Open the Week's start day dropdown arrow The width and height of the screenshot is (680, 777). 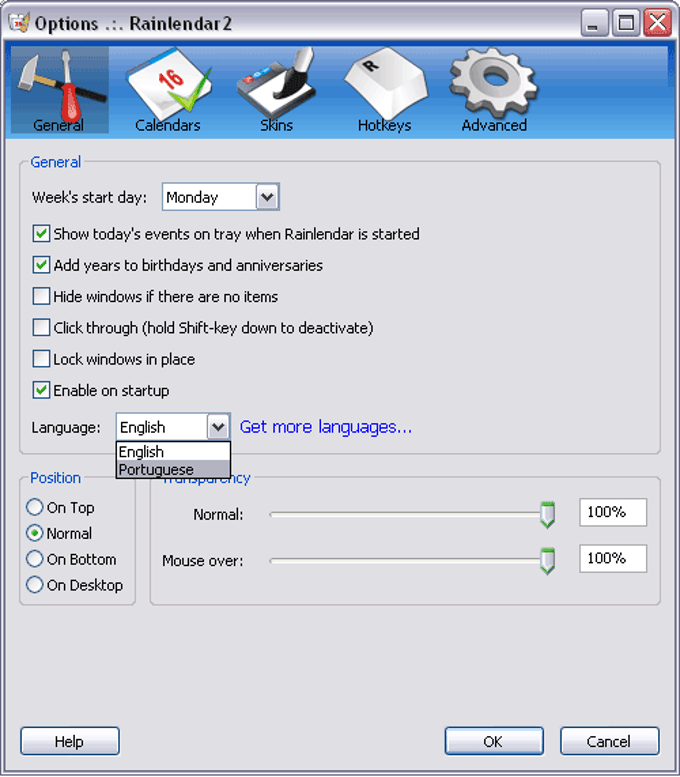268,197
